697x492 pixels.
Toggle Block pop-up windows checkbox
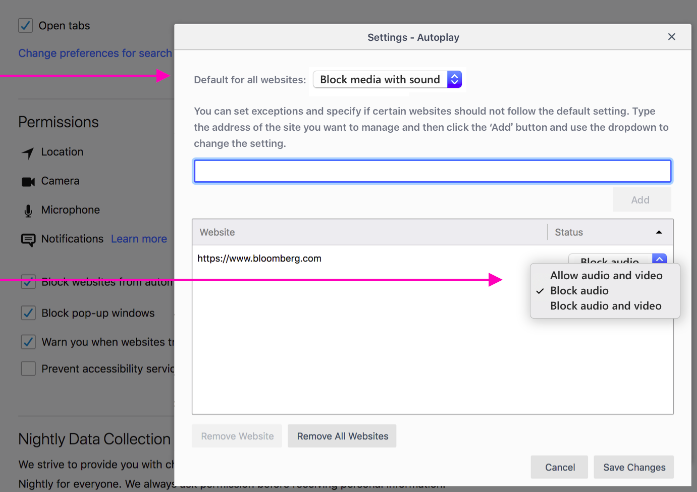[x=27, y=313]
